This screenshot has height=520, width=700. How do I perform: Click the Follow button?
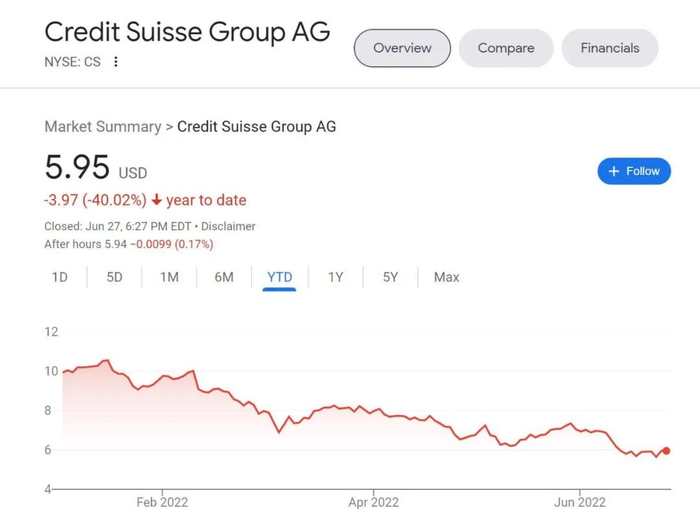click(x=634, y=171)
